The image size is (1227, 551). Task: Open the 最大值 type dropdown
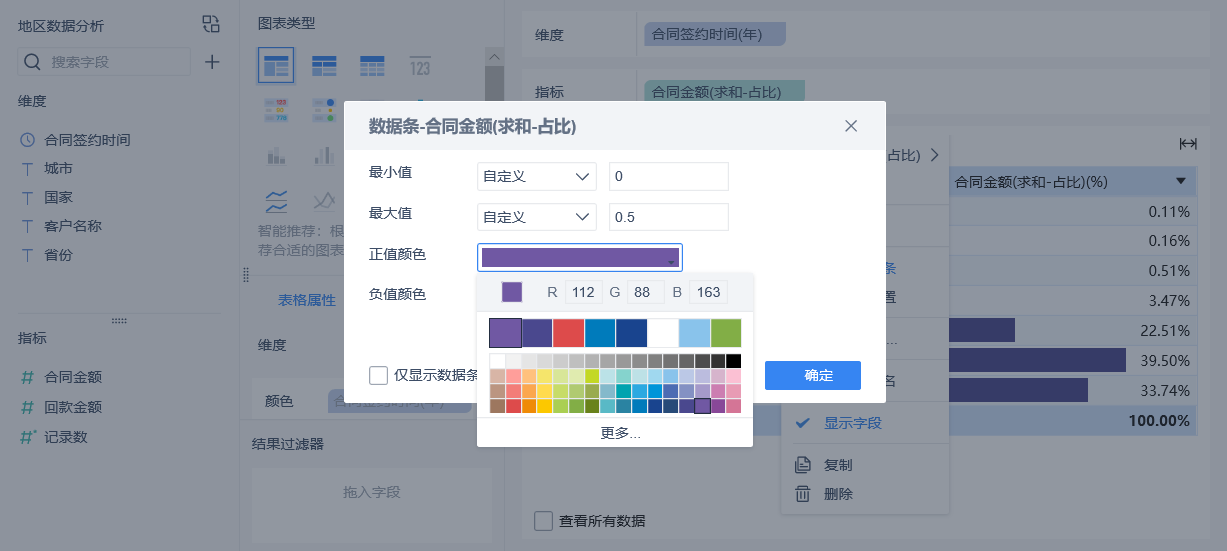tap(536, 217)
